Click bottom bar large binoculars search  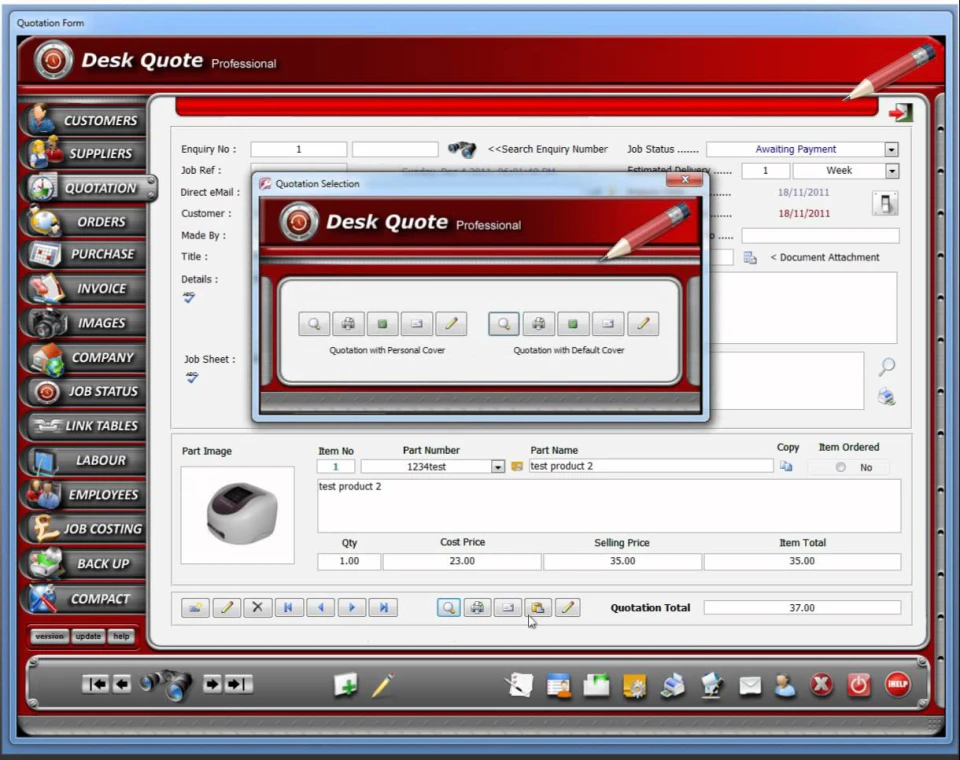(x=167, y=684)
